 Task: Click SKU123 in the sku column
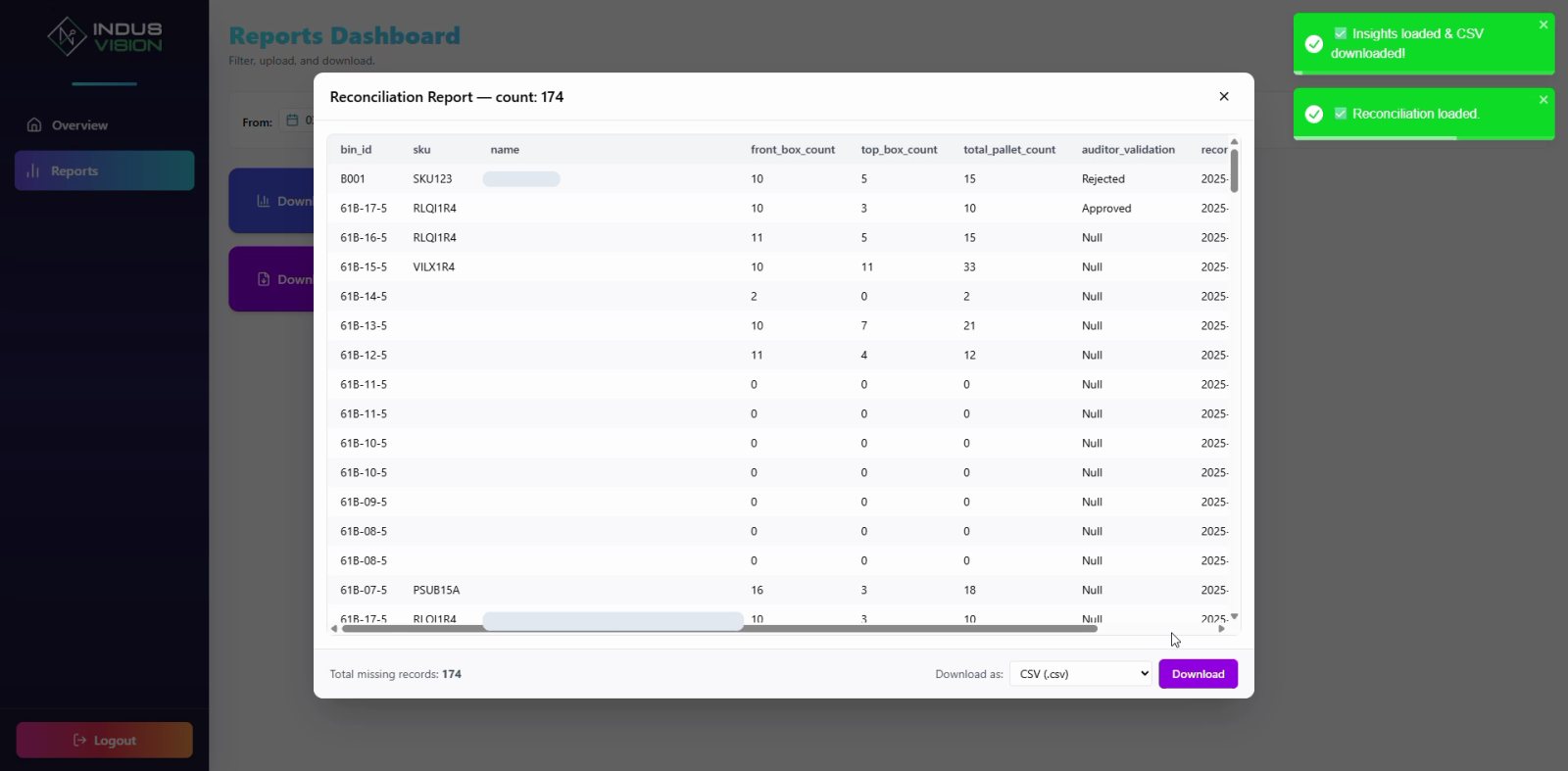coord(432,179)
